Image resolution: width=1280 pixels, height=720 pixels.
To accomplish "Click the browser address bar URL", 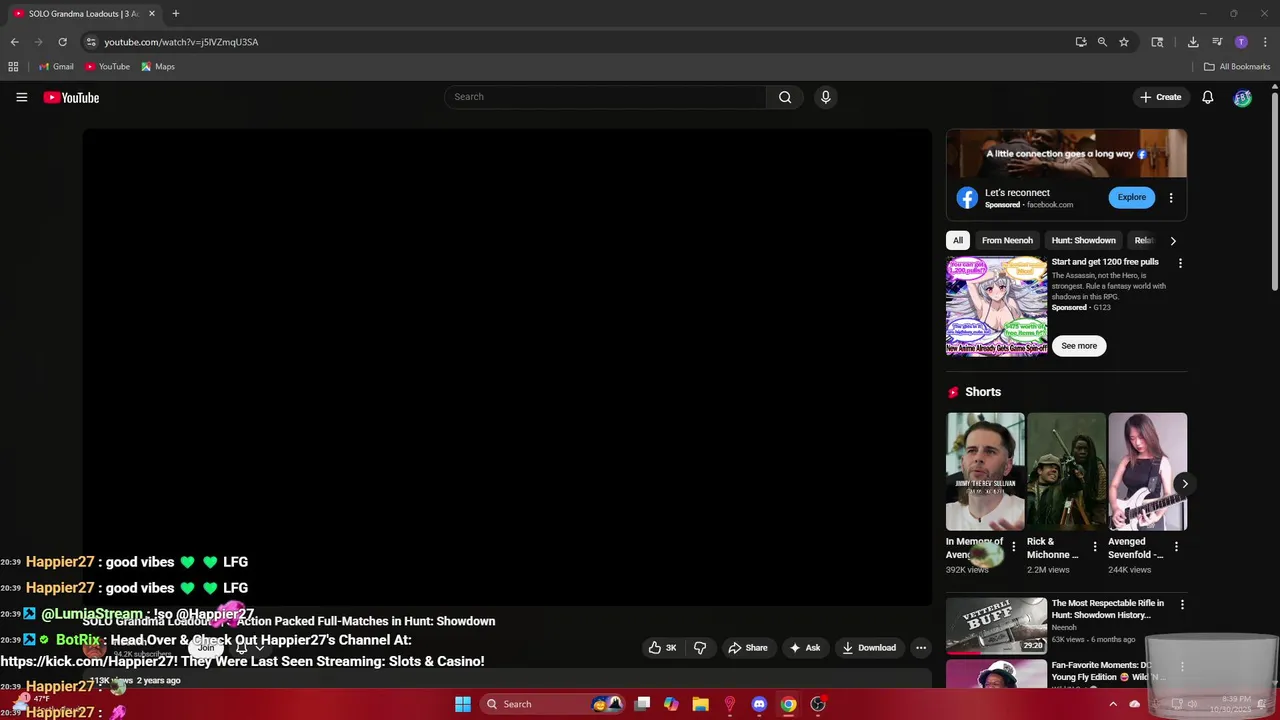I will [x=181, y=42].
